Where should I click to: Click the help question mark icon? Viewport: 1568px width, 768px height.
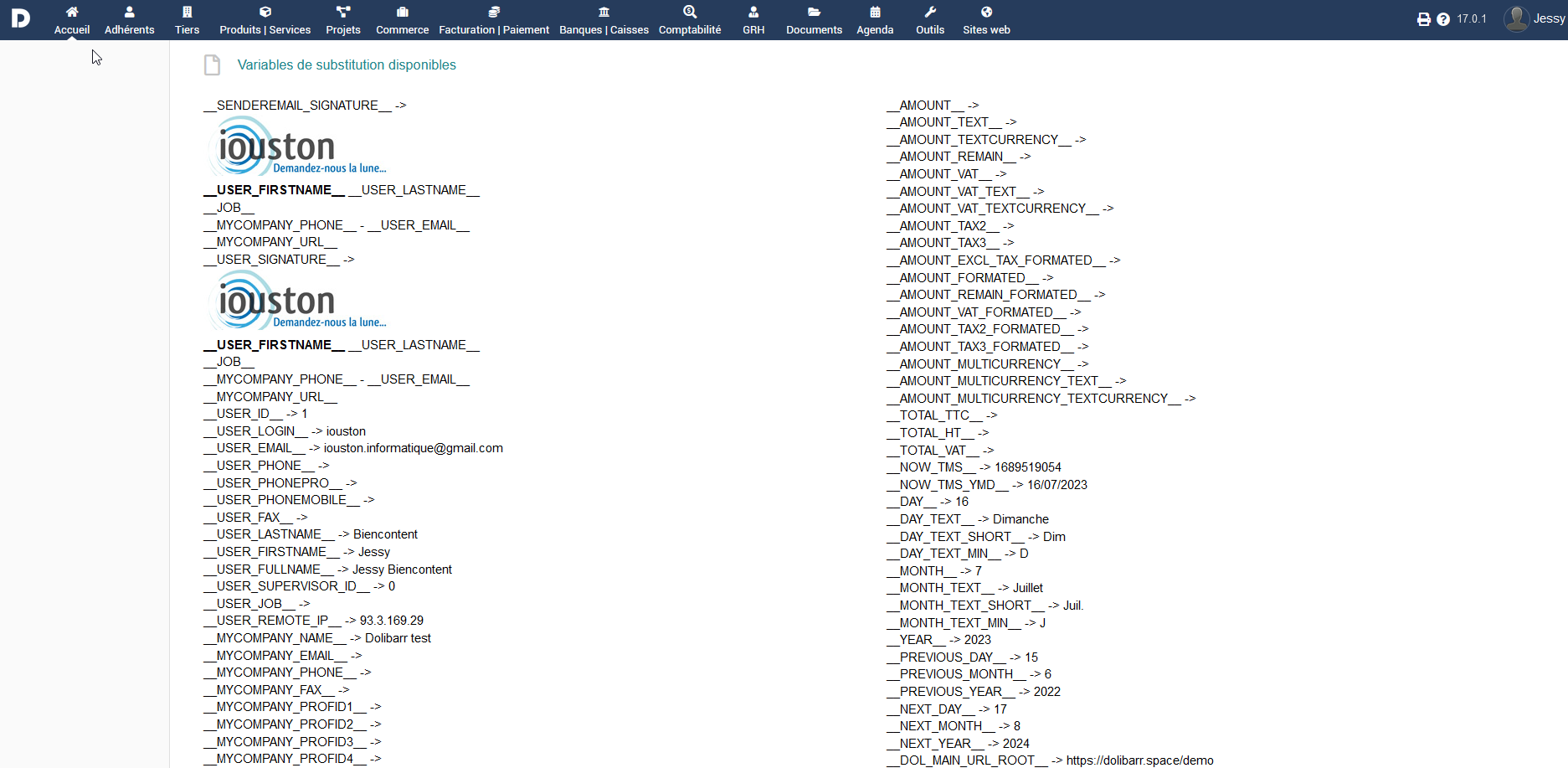pos(1443,19)
